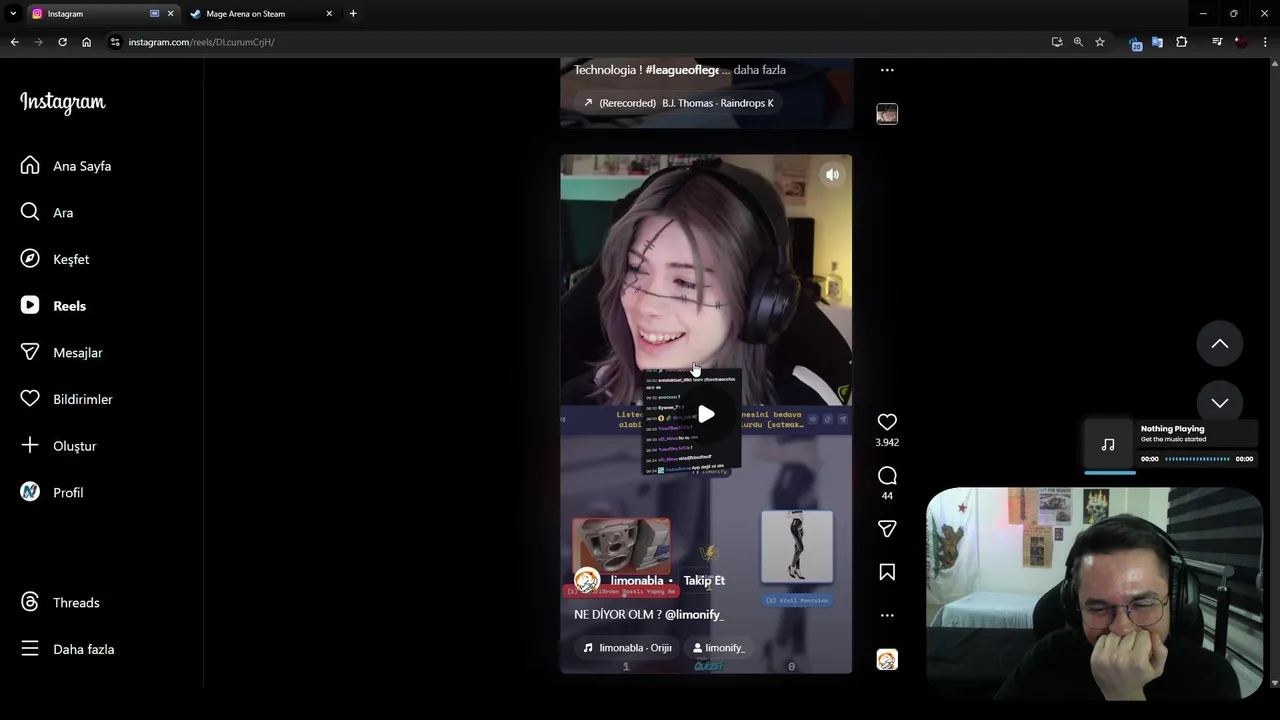The height and width of the screenshot is (720, 1280).
Task: Open the Extensions puzzle menu
Action: click(1182, 42)
